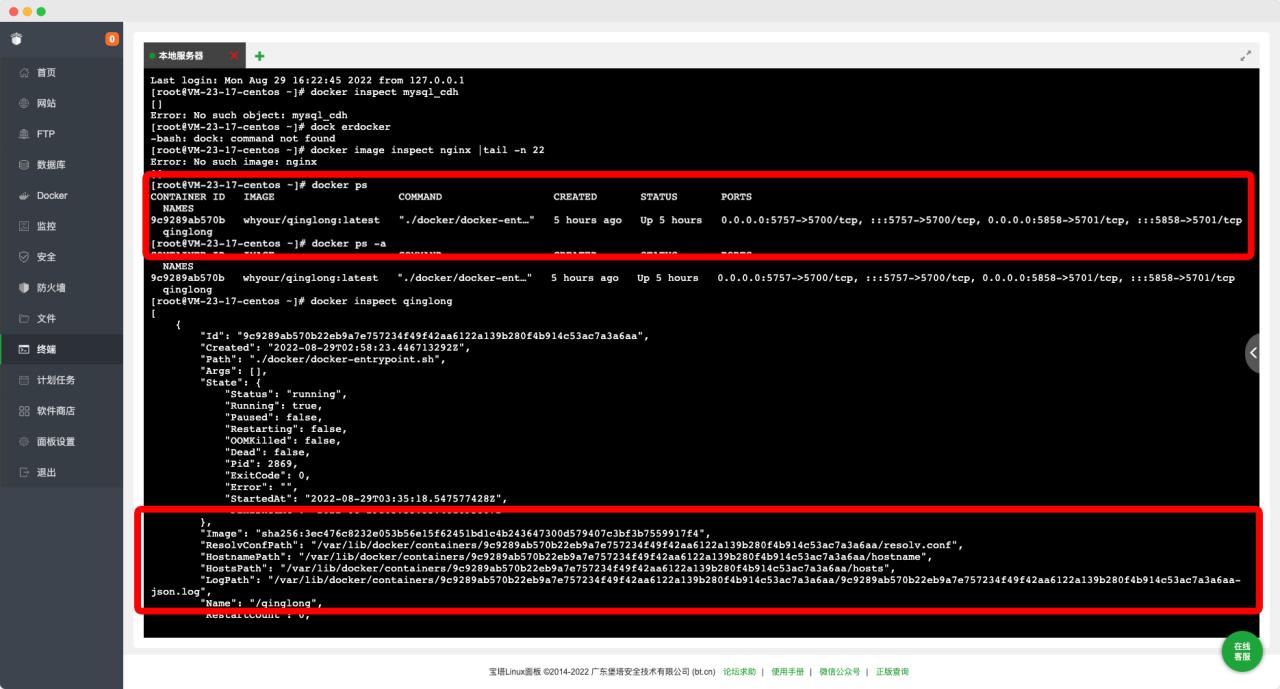The height and width of the screenshot is (689, 1280).
Task: Open the 防火墙 firewall page
Action: [61, 288]
